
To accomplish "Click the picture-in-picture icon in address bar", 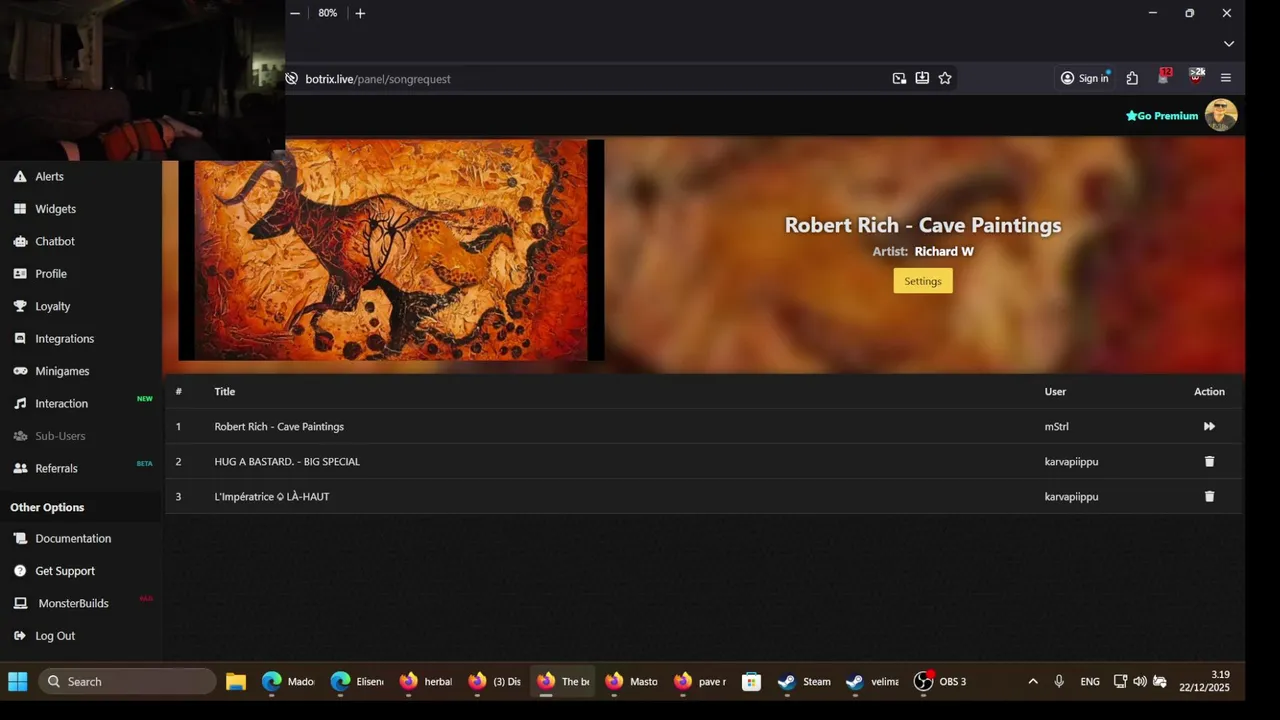I will [899, 78].
